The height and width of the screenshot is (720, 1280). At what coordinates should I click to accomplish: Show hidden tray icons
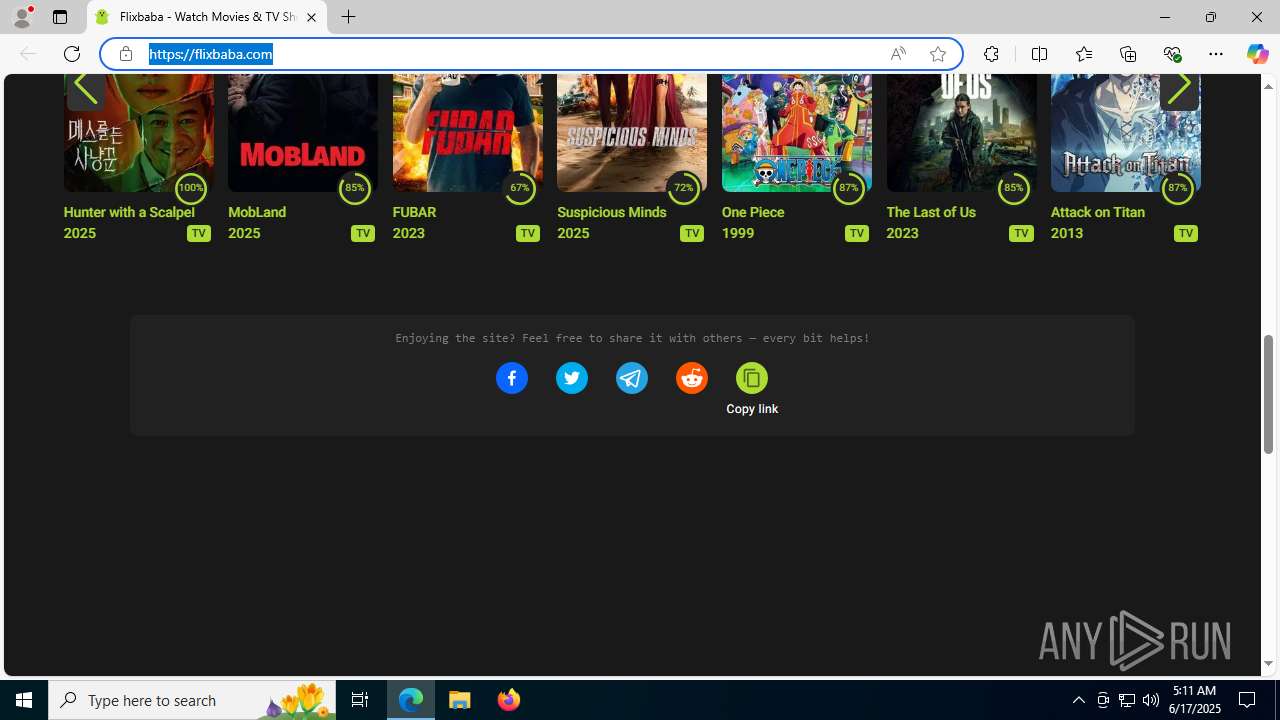coord(1079,700)
